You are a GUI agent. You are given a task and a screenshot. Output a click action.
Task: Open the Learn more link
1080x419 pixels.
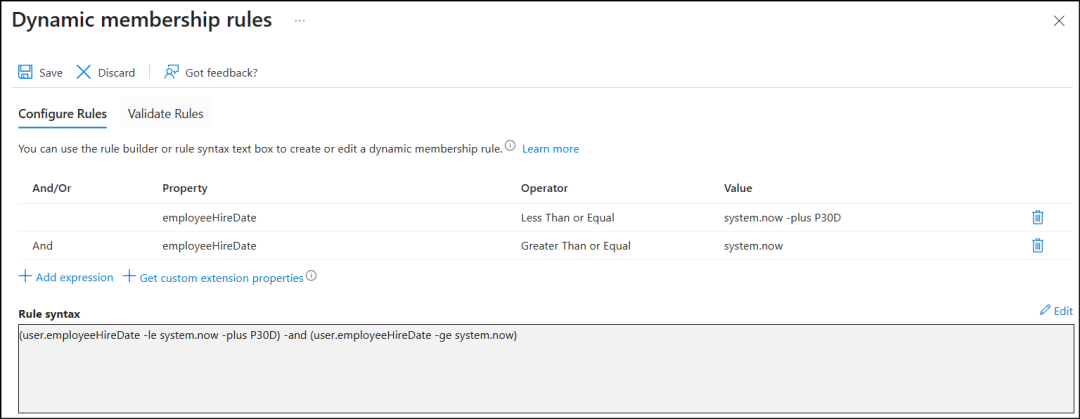coord(550,149)
